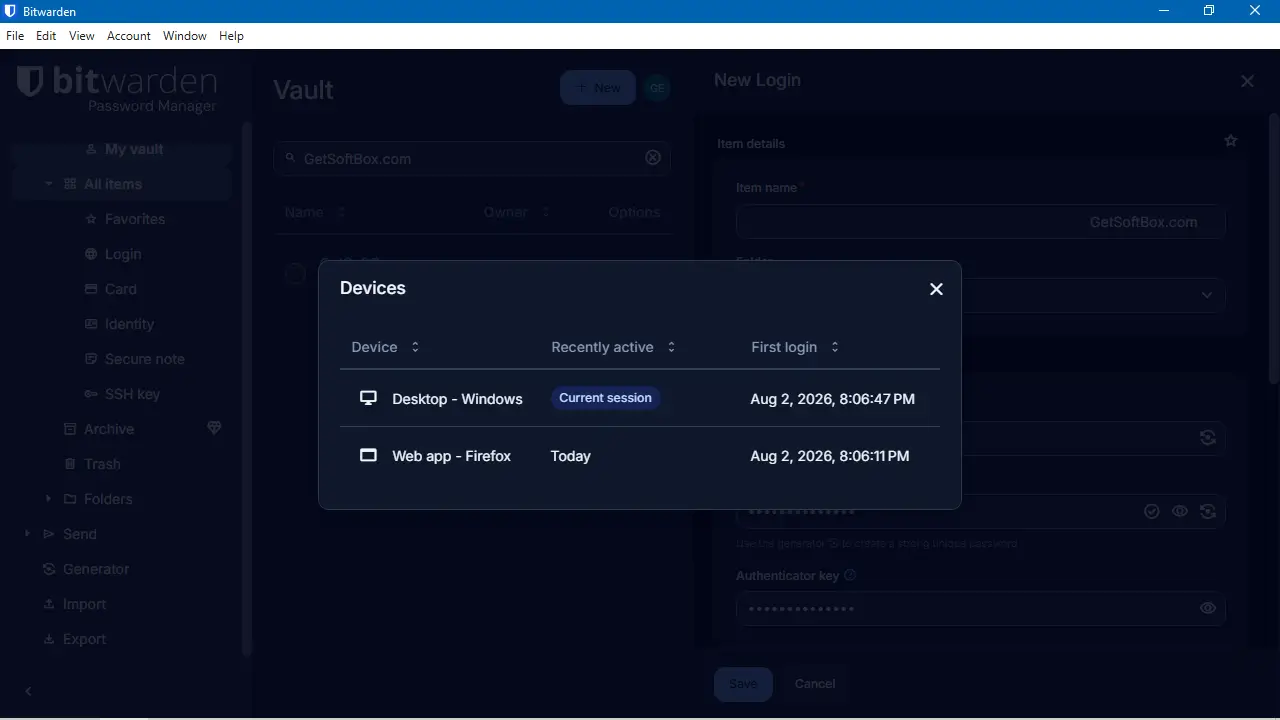This screenshot has height=720, width=1280.
Task: Open the Edit menu
Action: (x=46, y=36)
